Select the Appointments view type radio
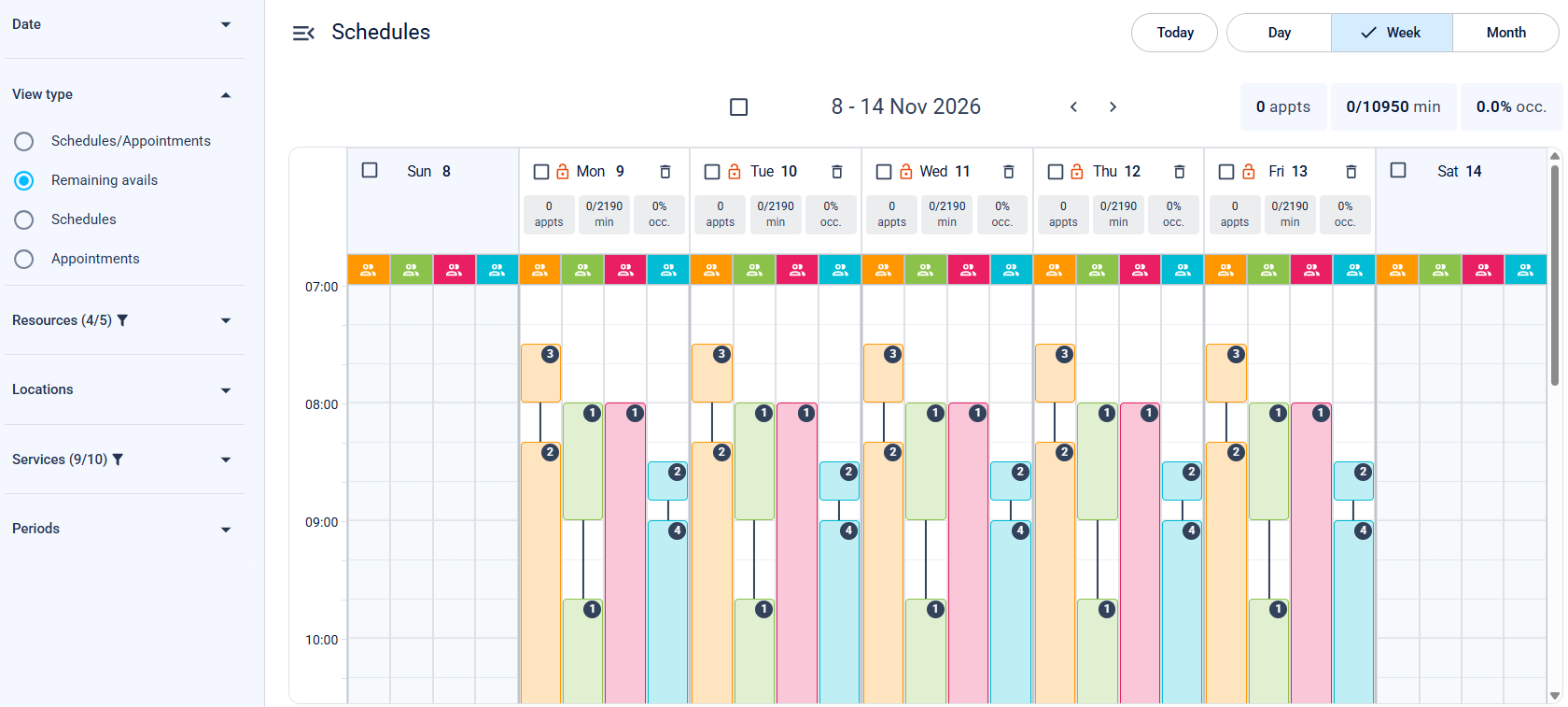 pos(24,259)
